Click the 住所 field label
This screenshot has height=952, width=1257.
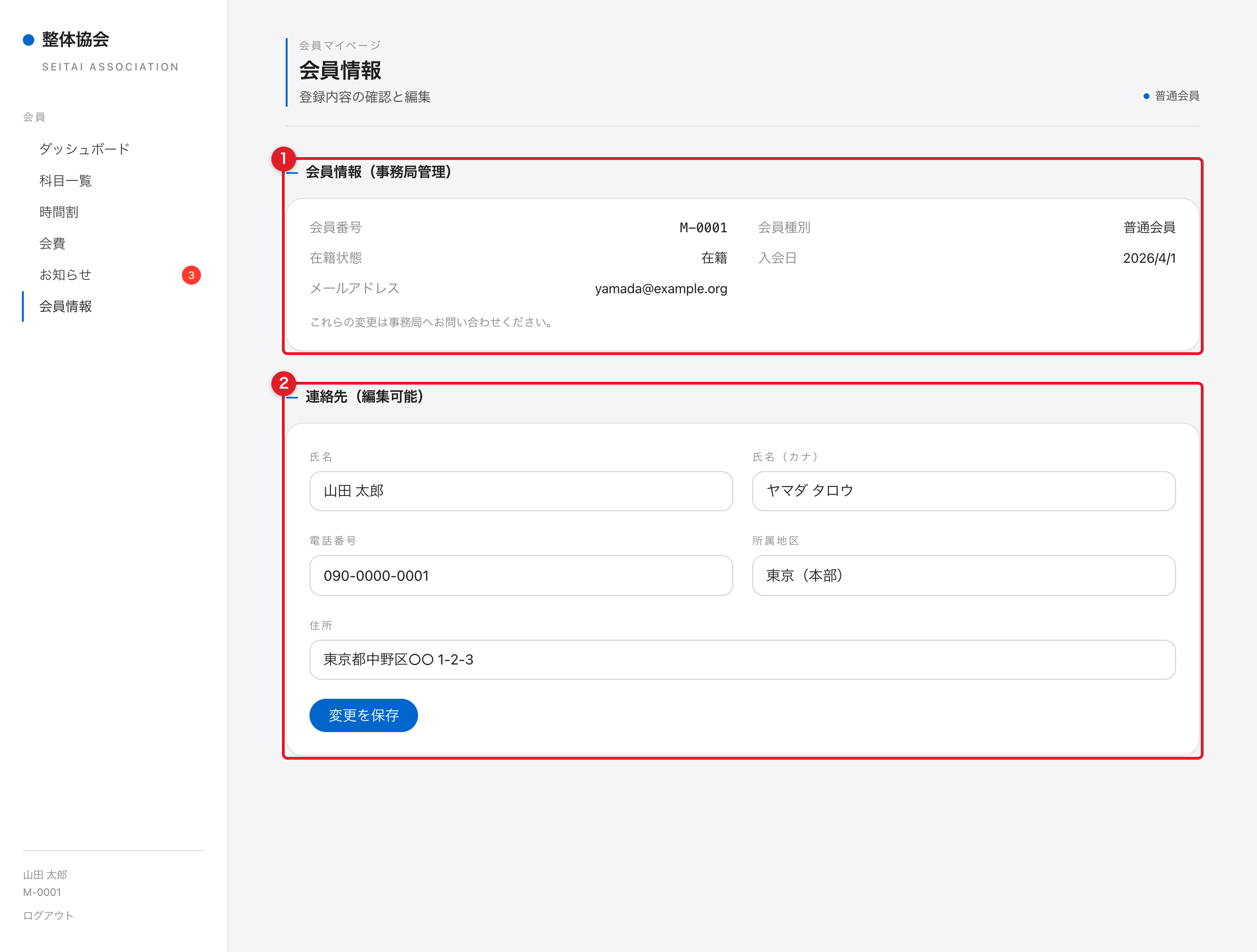pyautogui.click(x=321, y=625)
